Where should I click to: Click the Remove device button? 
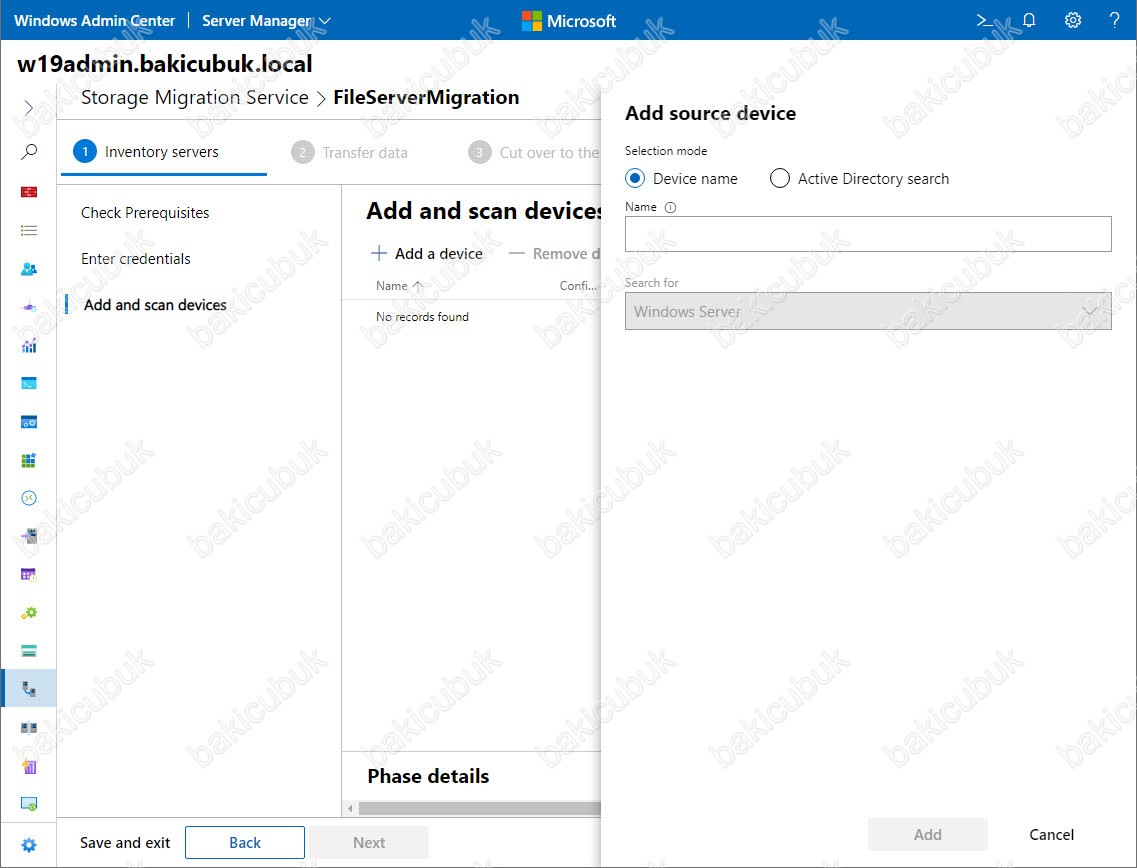(x=555, y=254)
